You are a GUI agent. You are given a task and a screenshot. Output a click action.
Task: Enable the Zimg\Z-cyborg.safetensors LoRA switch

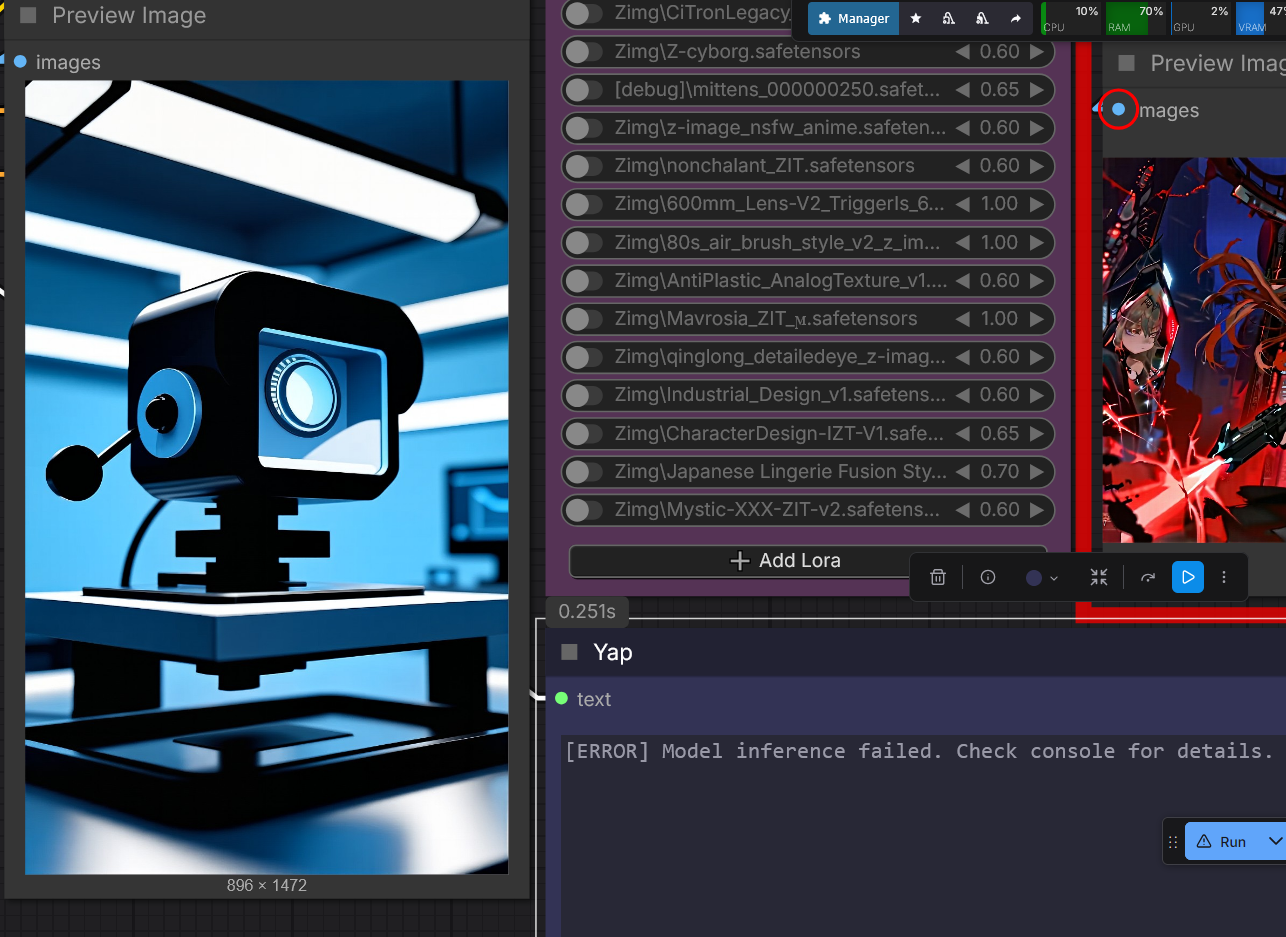(583, 52)
